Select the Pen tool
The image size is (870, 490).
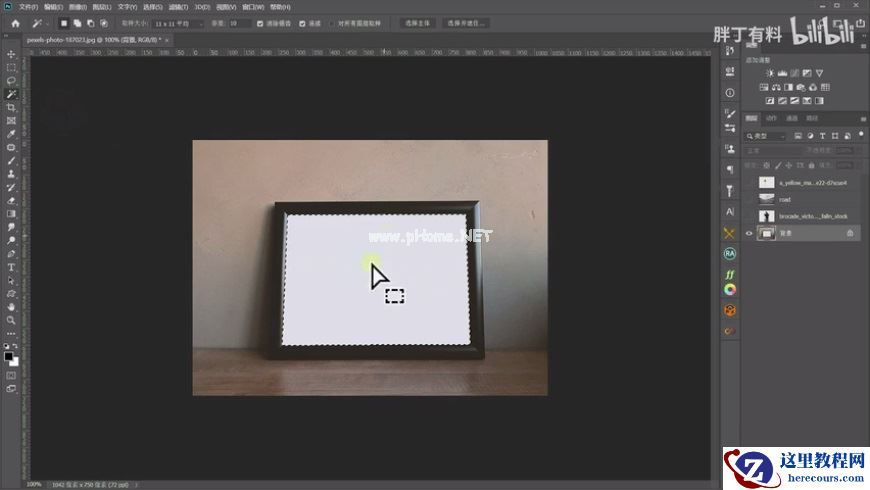(x=11, y=254)
